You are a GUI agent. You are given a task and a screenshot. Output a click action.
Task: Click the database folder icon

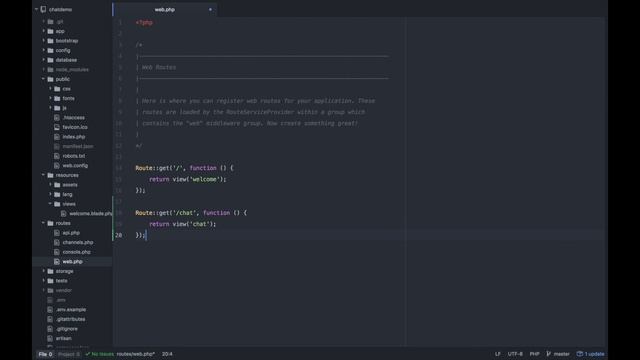pos(50,60)
